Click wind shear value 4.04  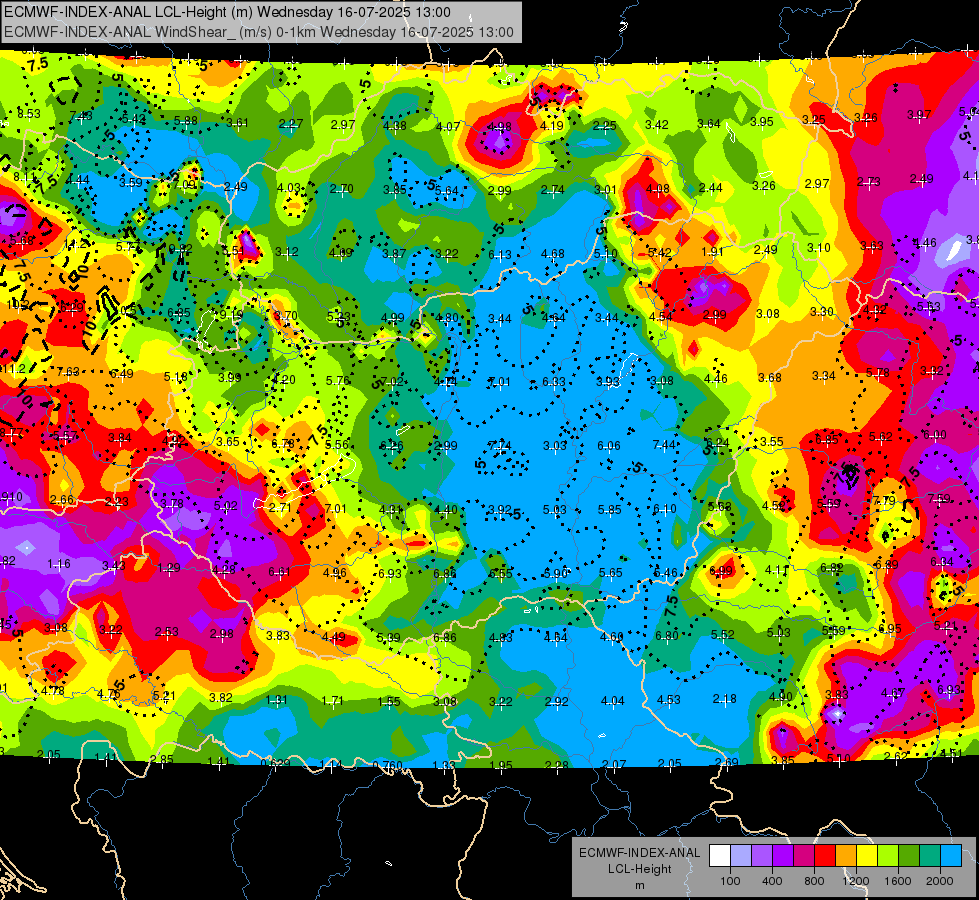(612, 701)
